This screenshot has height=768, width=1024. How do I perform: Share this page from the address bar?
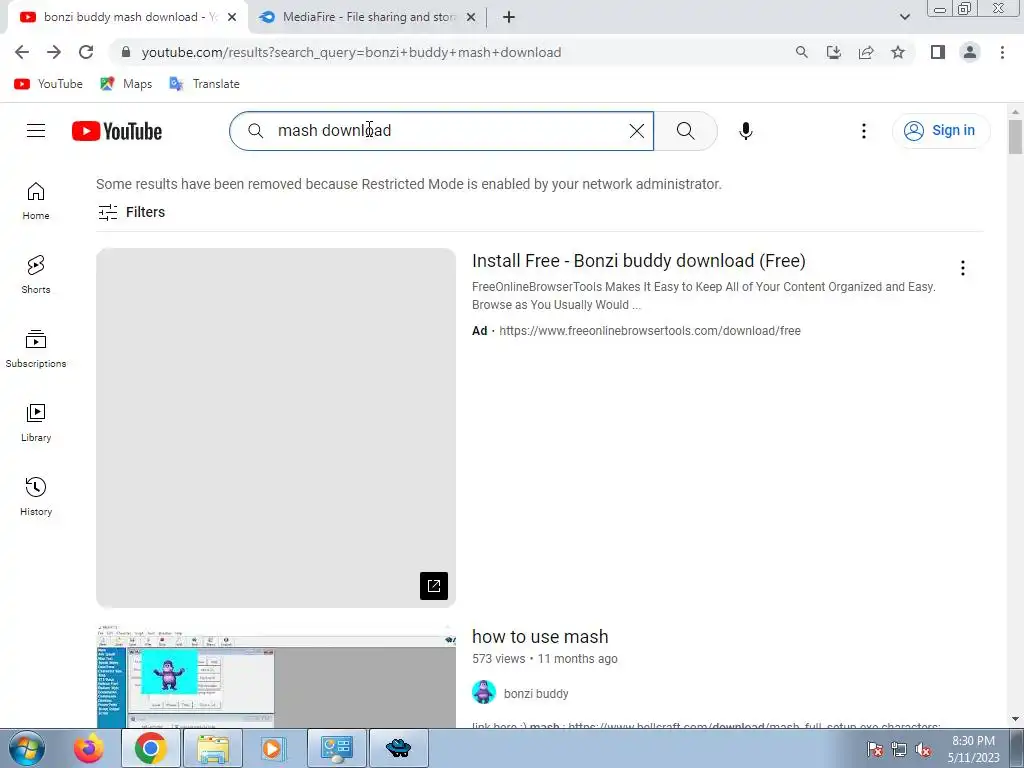tap(866, 52)
